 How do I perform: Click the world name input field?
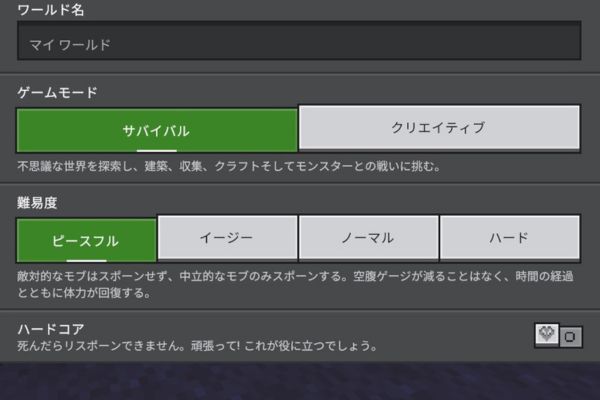pyautogui.click(x=299, y=41)
